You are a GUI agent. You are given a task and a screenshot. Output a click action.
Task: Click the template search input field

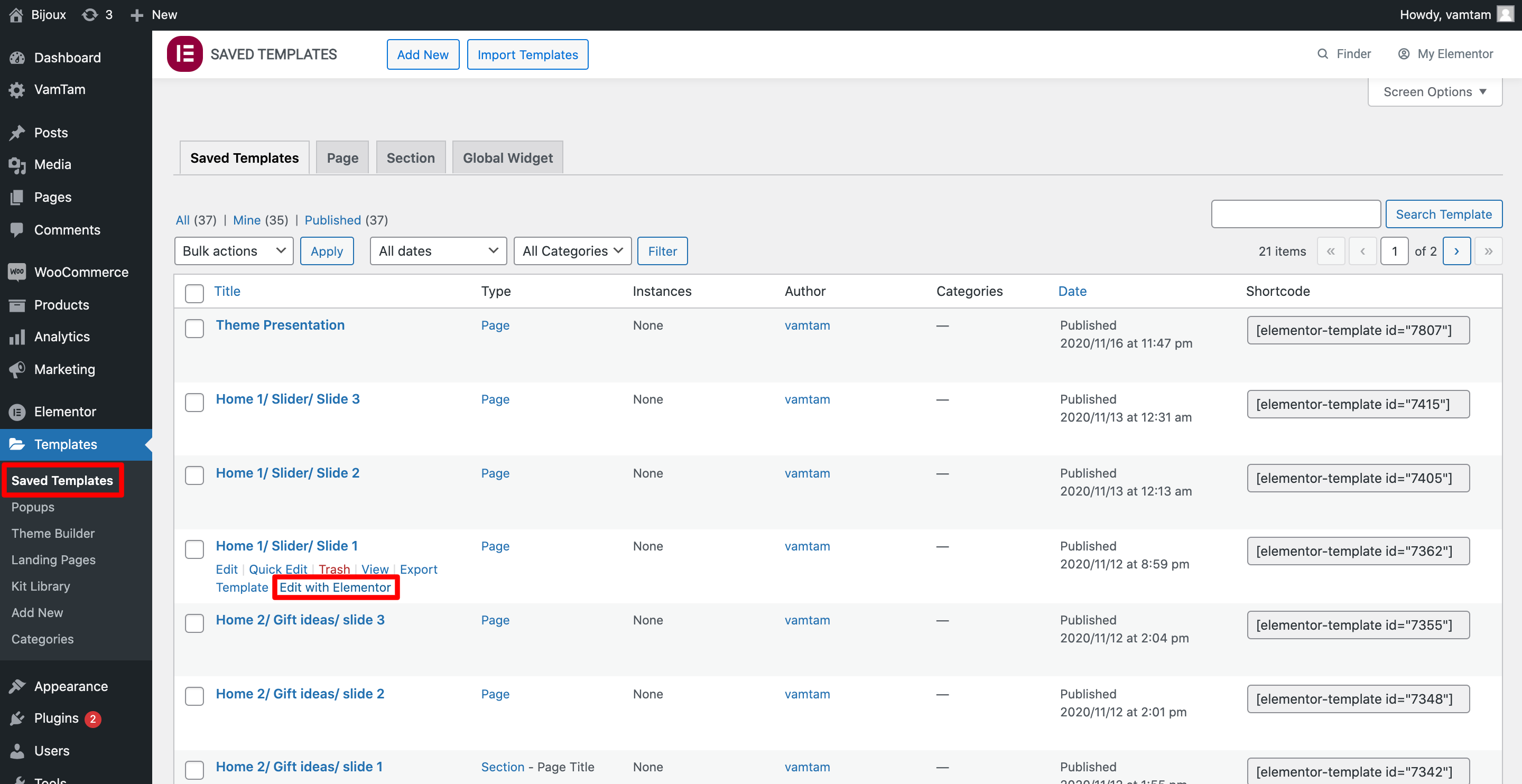point(1295,214)
